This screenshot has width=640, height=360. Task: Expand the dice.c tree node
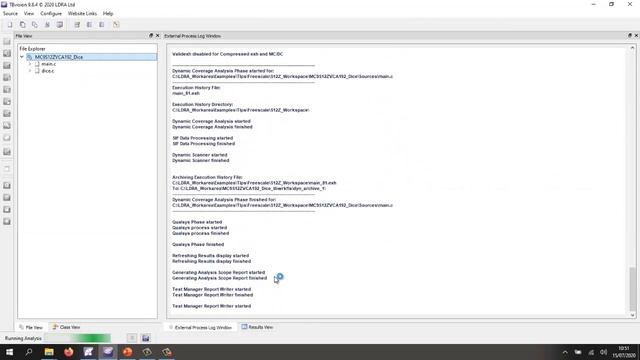pyautogui.click(x=29, y=71)
